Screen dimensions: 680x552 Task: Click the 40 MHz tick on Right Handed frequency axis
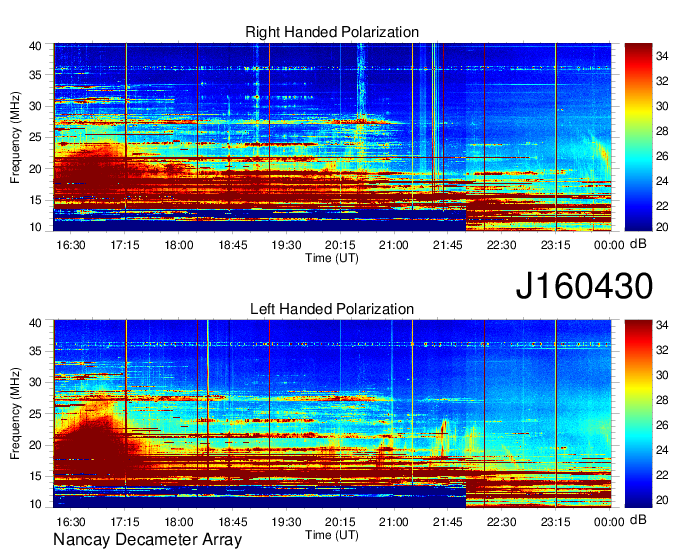coord(35,46)
